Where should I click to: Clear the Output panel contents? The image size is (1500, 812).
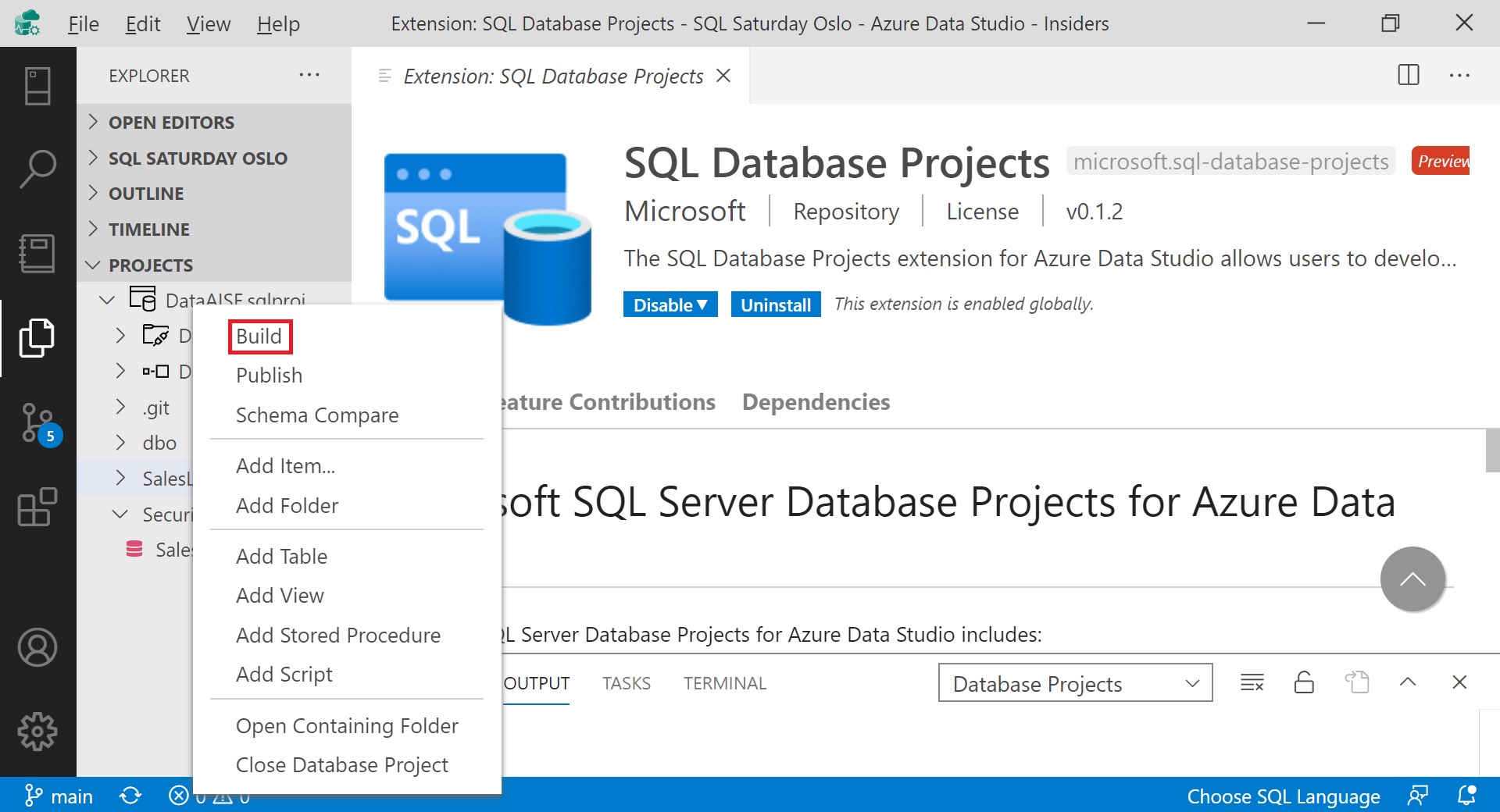point(1252,682)
